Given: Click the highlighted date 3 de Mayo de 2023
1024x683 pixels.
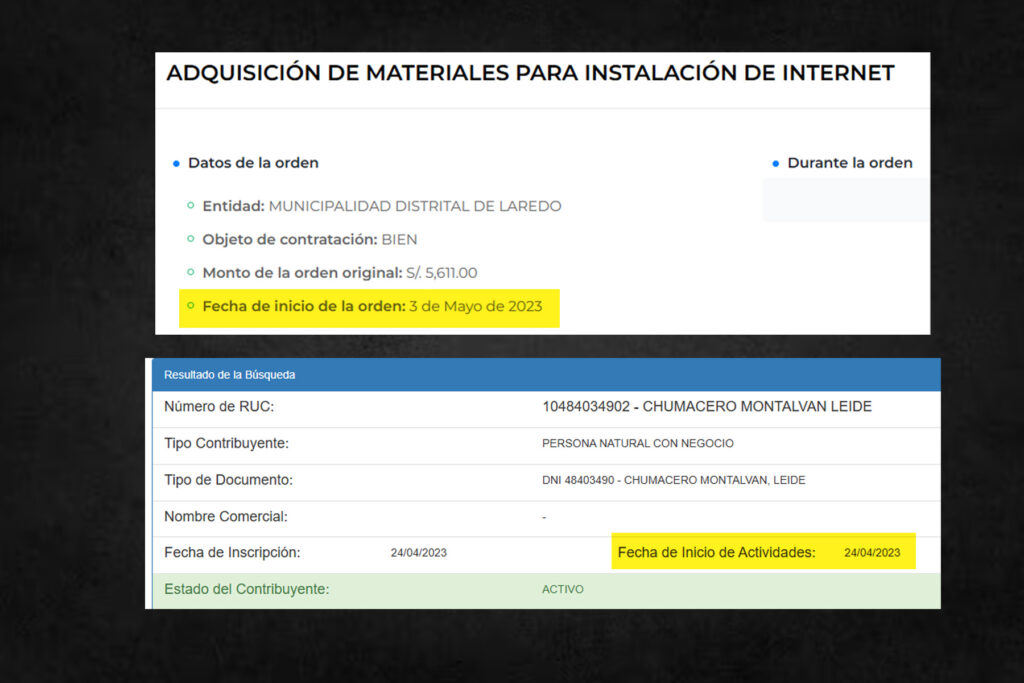Looking at the screenshot, I should 476,306.
